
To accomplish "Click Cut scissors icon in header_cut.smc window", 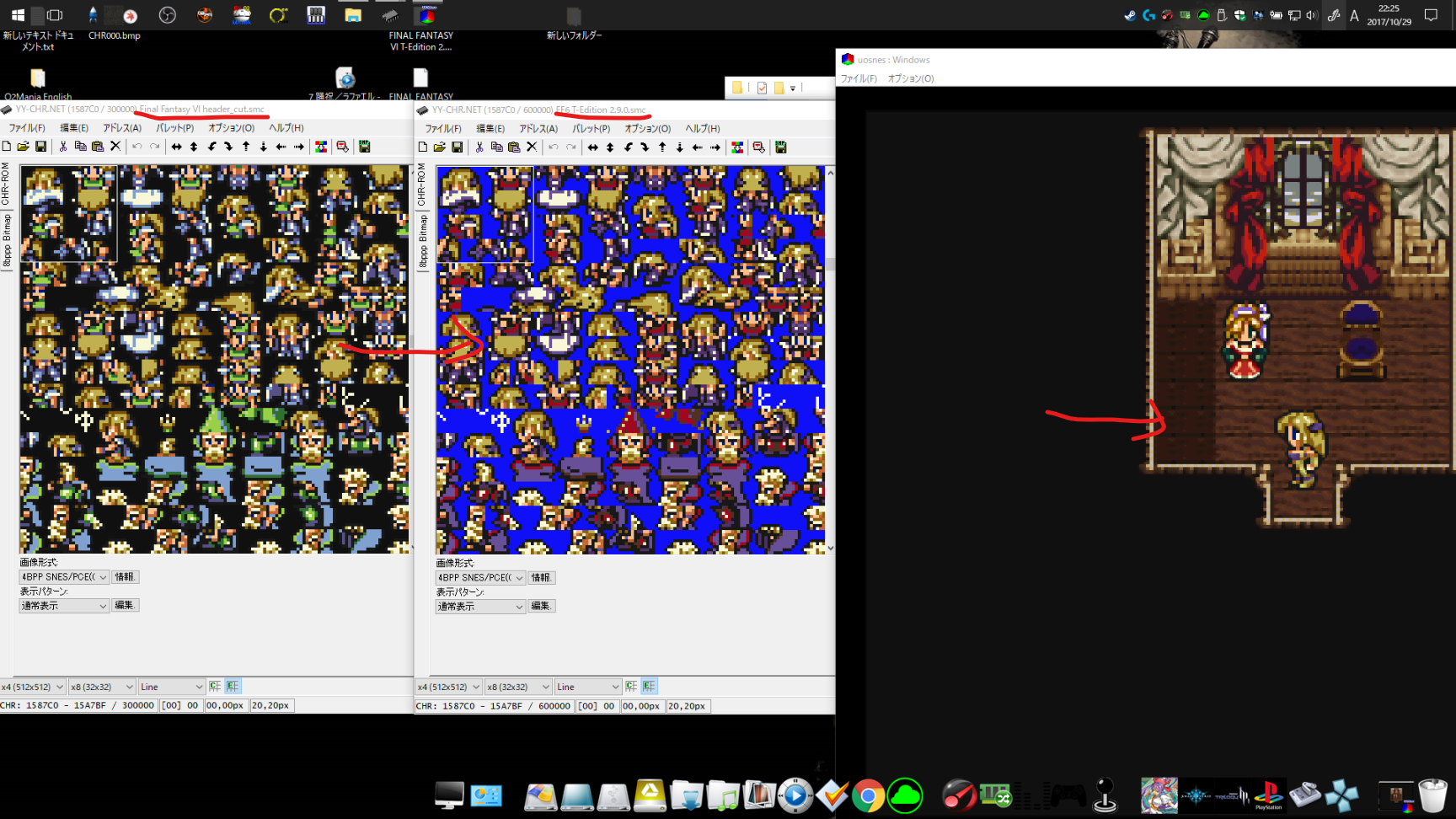I will click(x=63, y=147).
